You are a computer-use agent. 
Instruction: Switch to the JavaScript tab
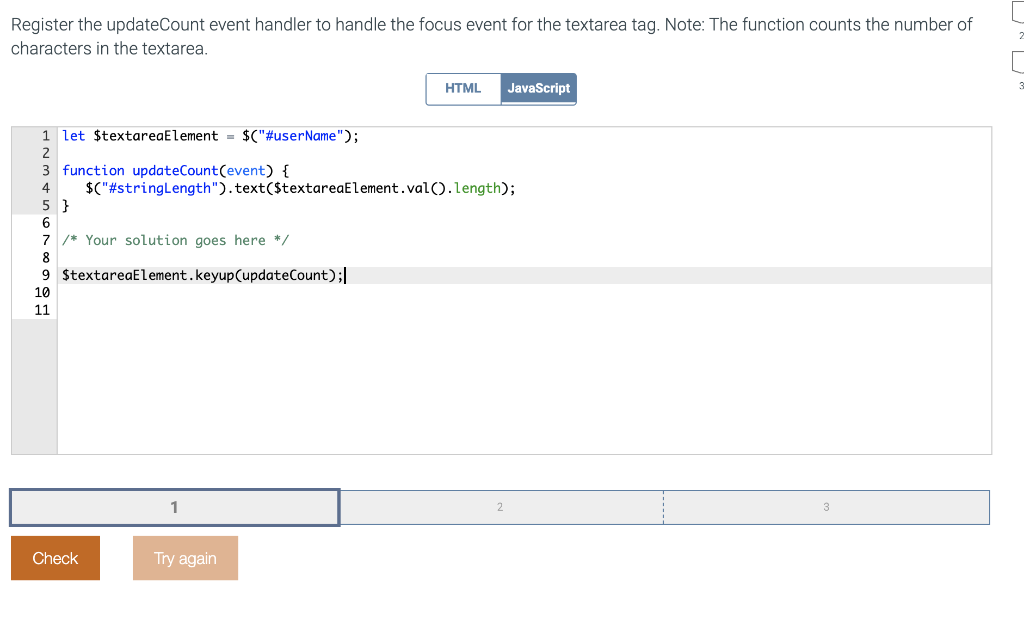538,88
